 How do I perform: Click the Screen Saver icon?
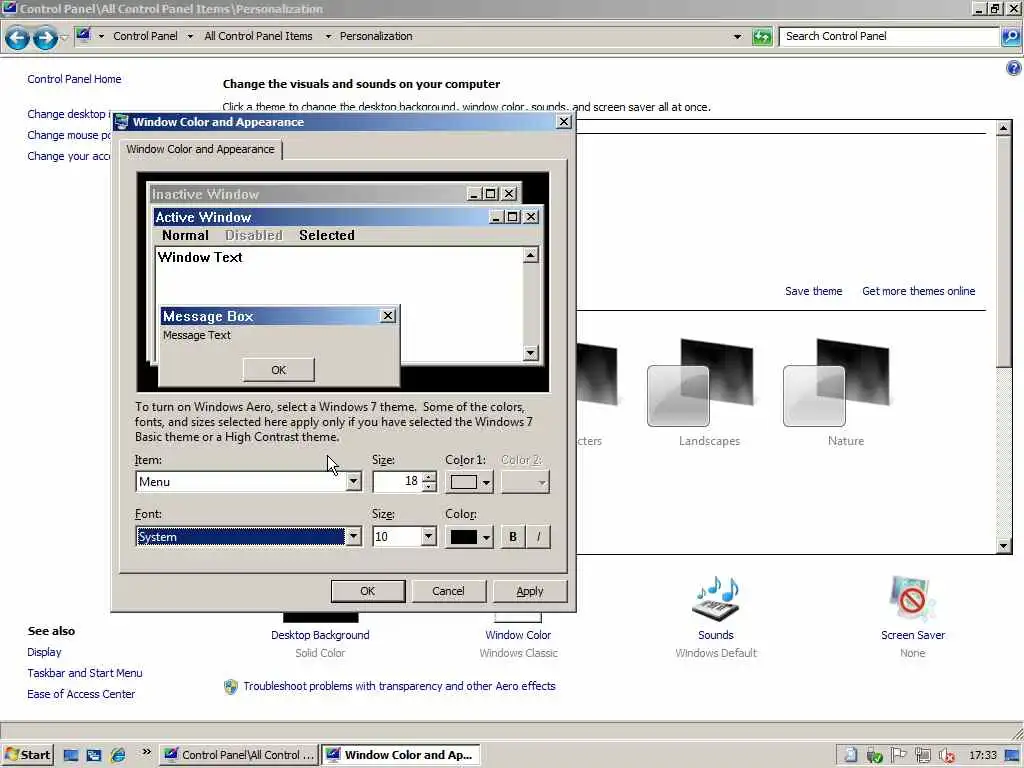(x=912, y=598)
